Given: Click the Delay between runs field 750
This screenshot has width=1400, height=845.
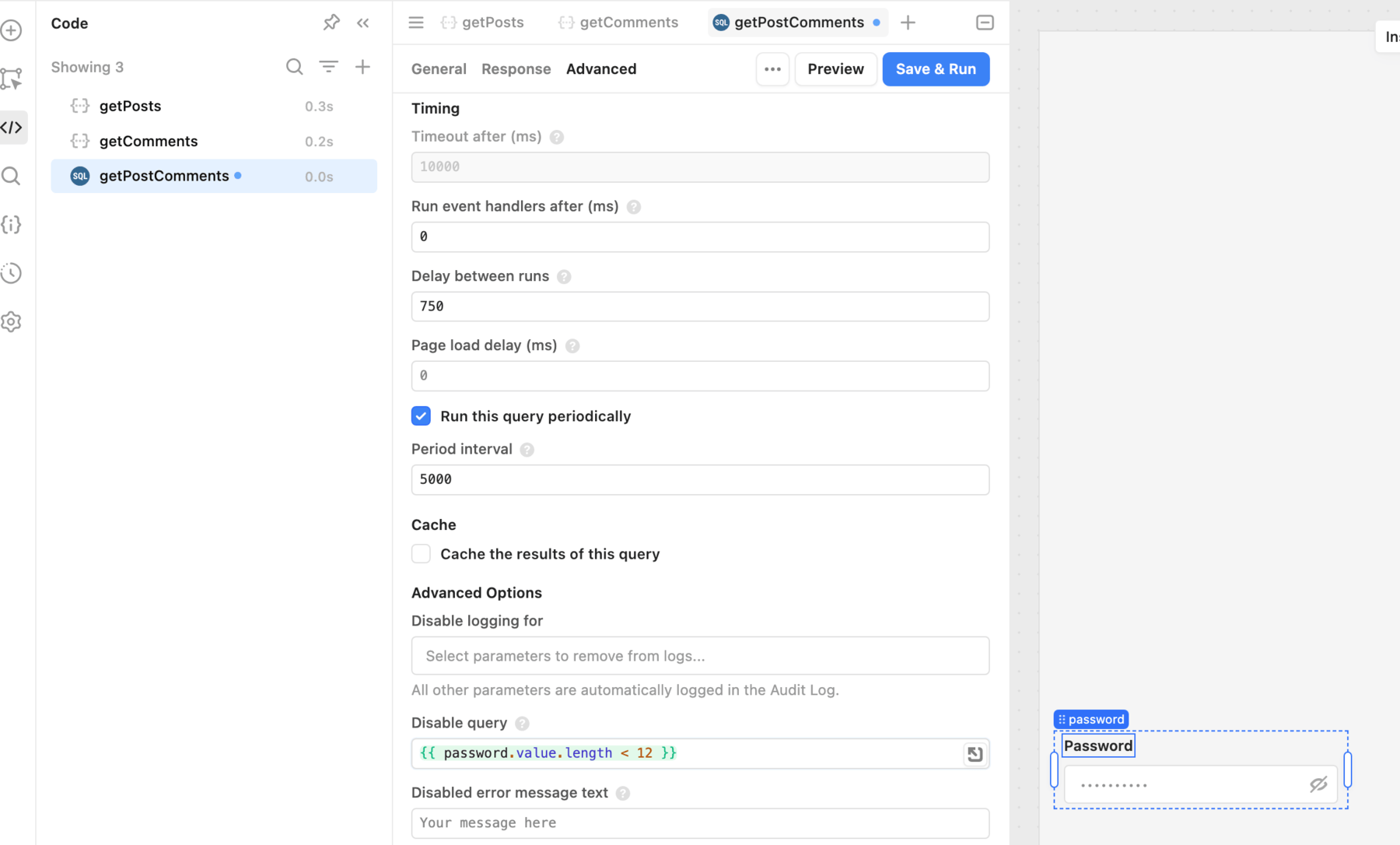Looking at the screenshot, I should click(x=700, y=307).
